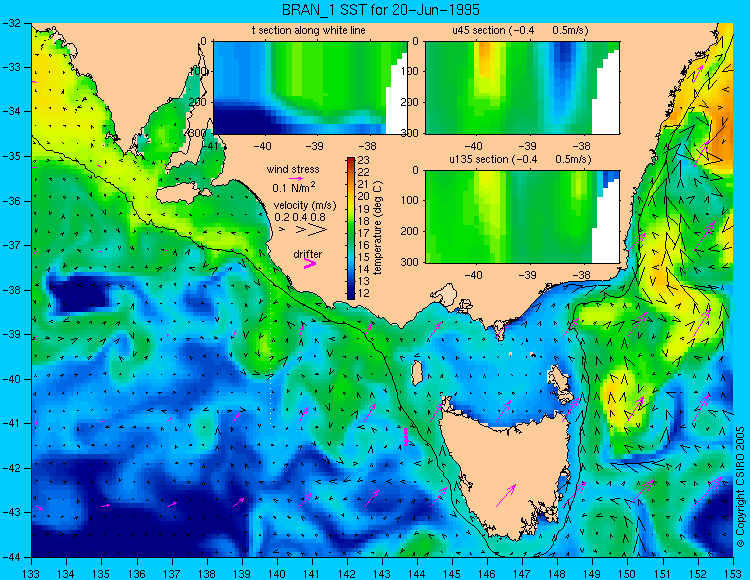This screenshot has width=750, height=580.
Task: Click the 15 value on the temperature colorbar
Action: [364, 257]
